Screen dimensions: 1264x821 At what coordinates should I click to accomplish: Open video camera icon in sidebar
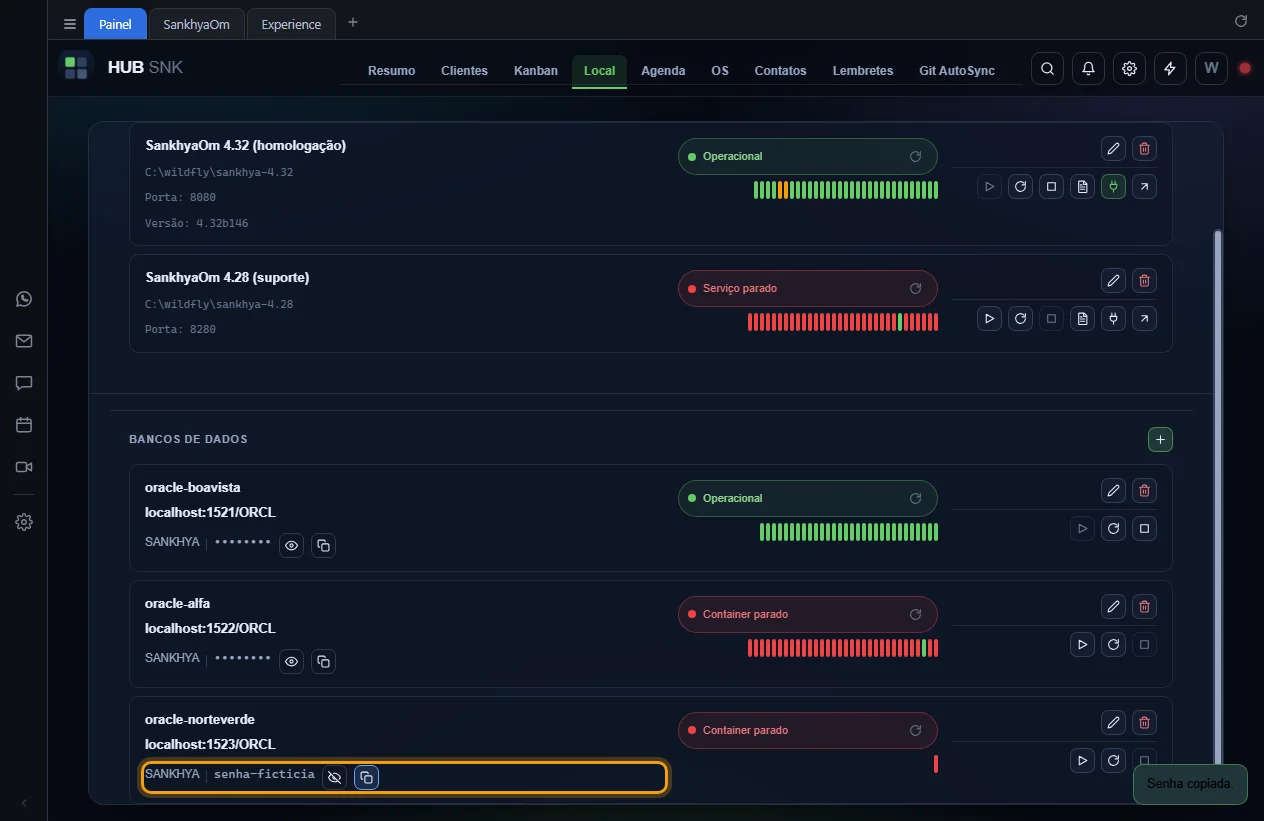[x=24, y=467]
